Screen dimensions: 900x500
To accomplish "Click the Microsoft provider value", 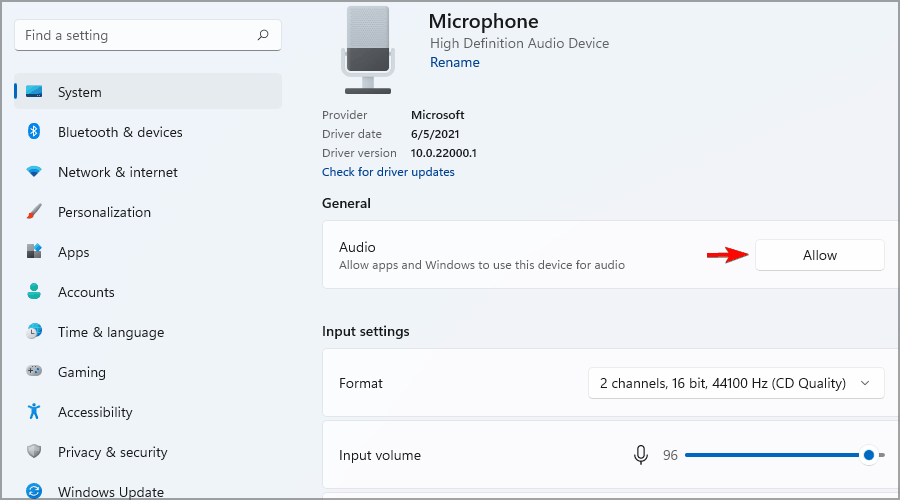I will [x=438, y=115].
